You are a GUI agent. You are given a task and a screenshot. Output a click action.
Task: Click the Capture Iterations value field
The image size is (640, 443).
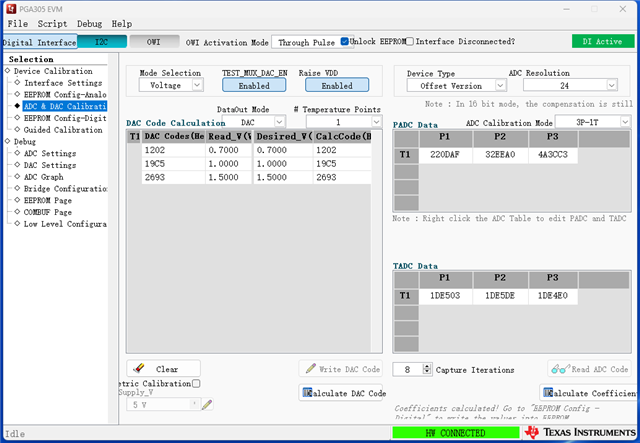[x=407, y=369]
